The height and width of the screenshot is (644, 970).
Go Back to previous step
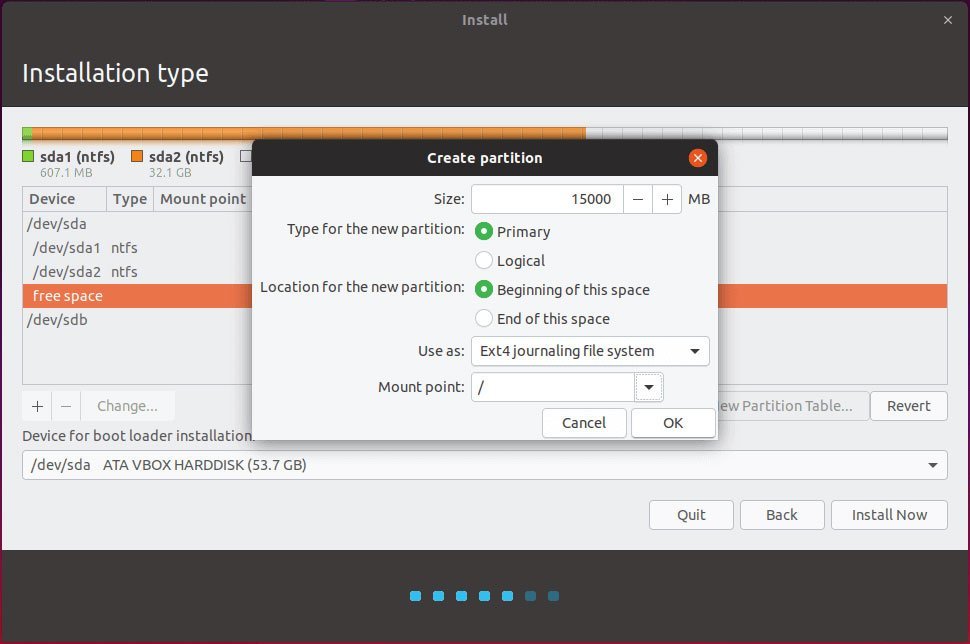(x=782, y=515)
